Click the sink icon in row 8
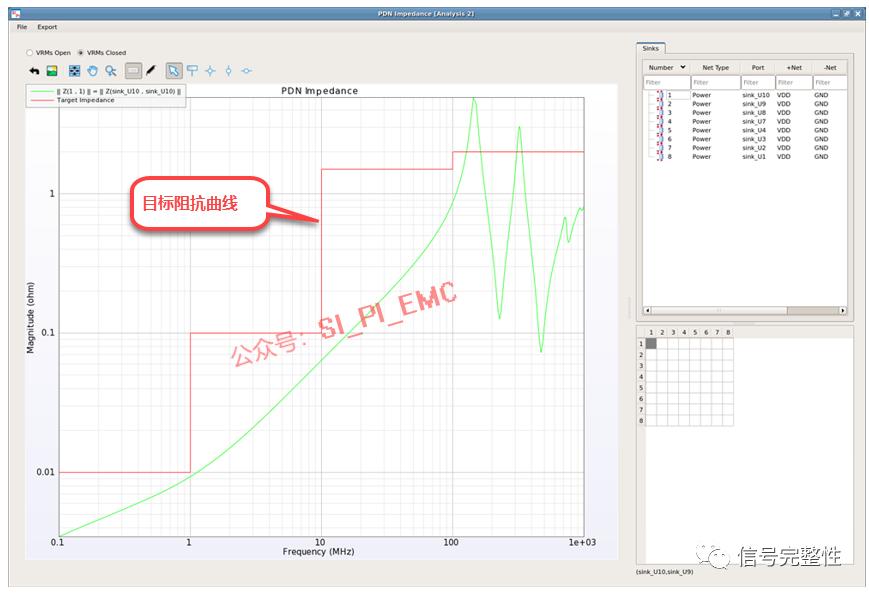869x594 pixels. (660, 157)
